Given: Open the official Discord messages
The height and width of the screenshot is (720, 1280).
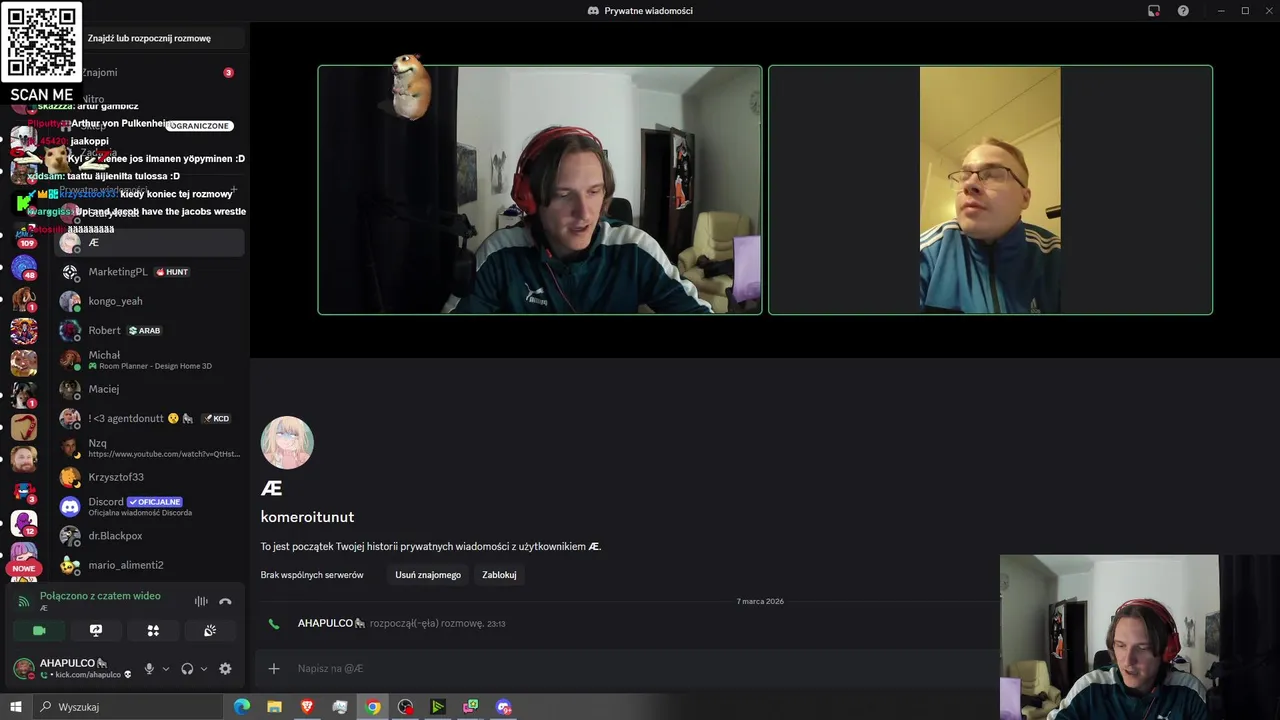Looking at the screenshot, I should coord(149,507).
